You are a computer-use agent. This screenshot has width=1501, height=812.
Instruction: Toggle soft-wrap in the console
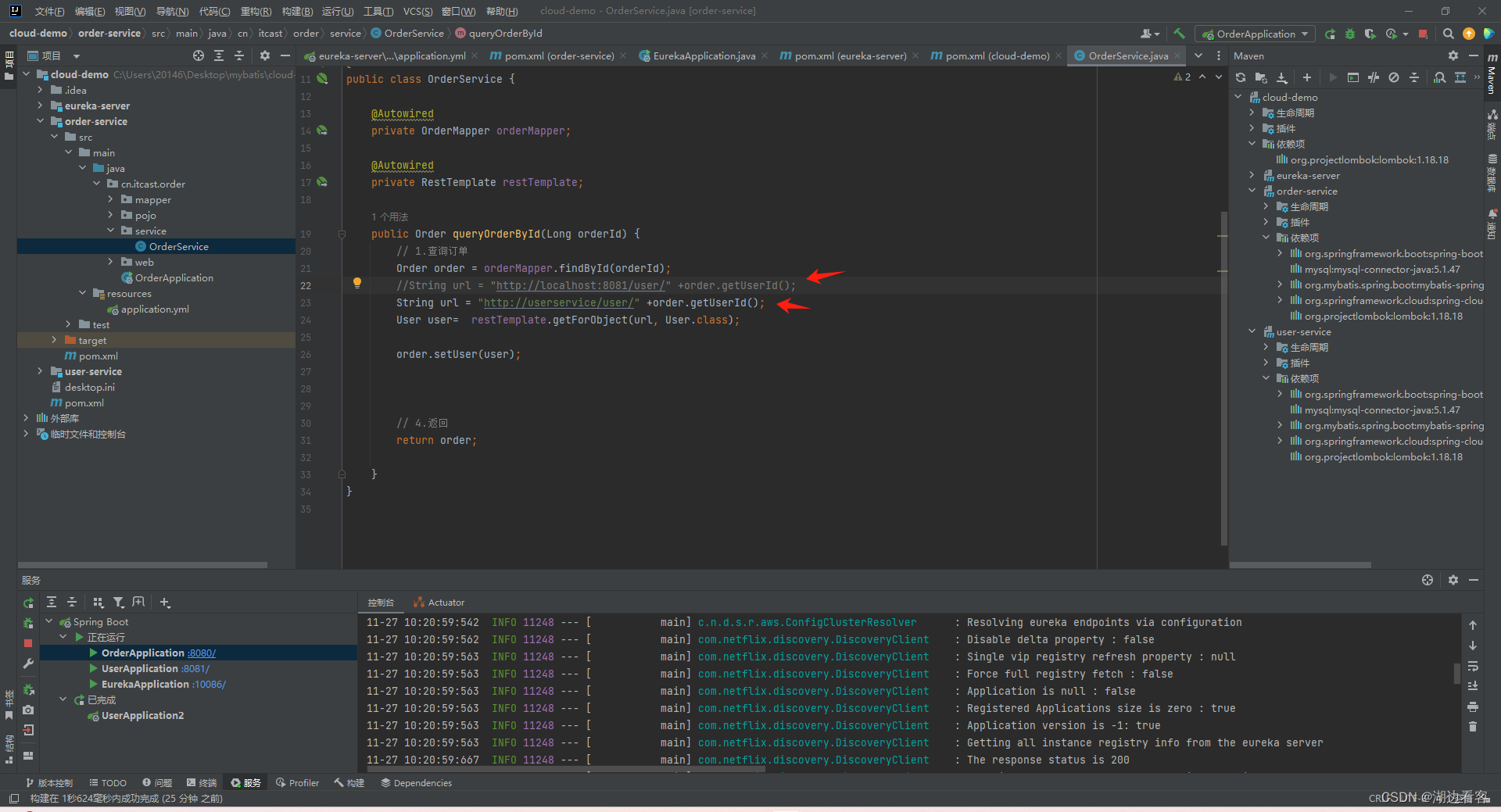click(1473, 666)
